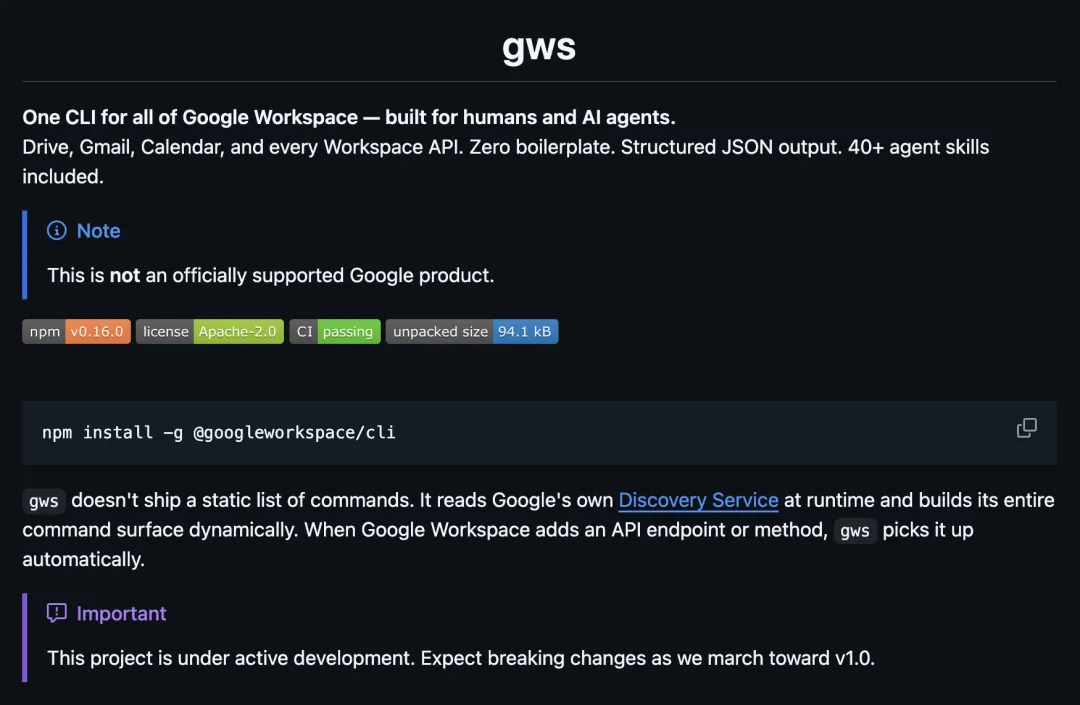1080x705 pixels.
Task: Click the purple 'Important' label
Action: tap(121, 613)
